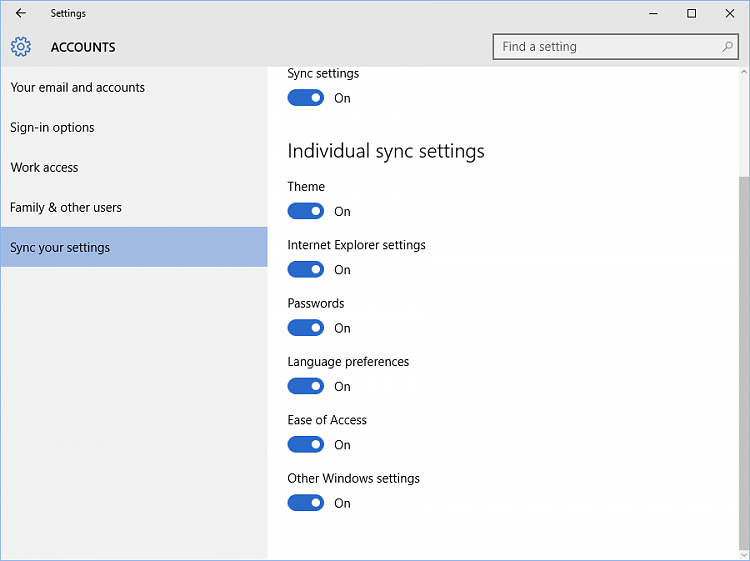
Task: Go to Family & other users
Action: [x=134, y=207]
